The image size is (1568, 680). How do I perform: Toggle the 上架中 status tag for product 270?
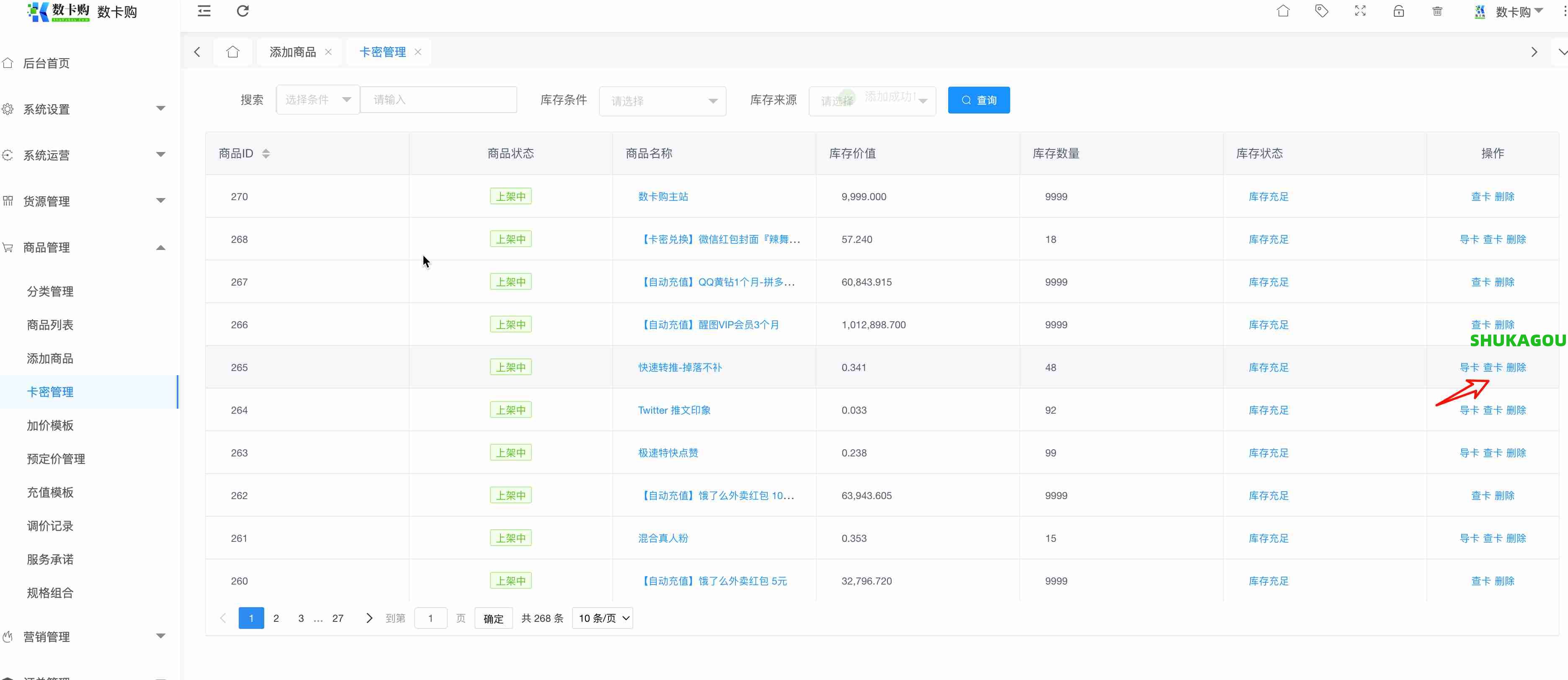point(511,196)
